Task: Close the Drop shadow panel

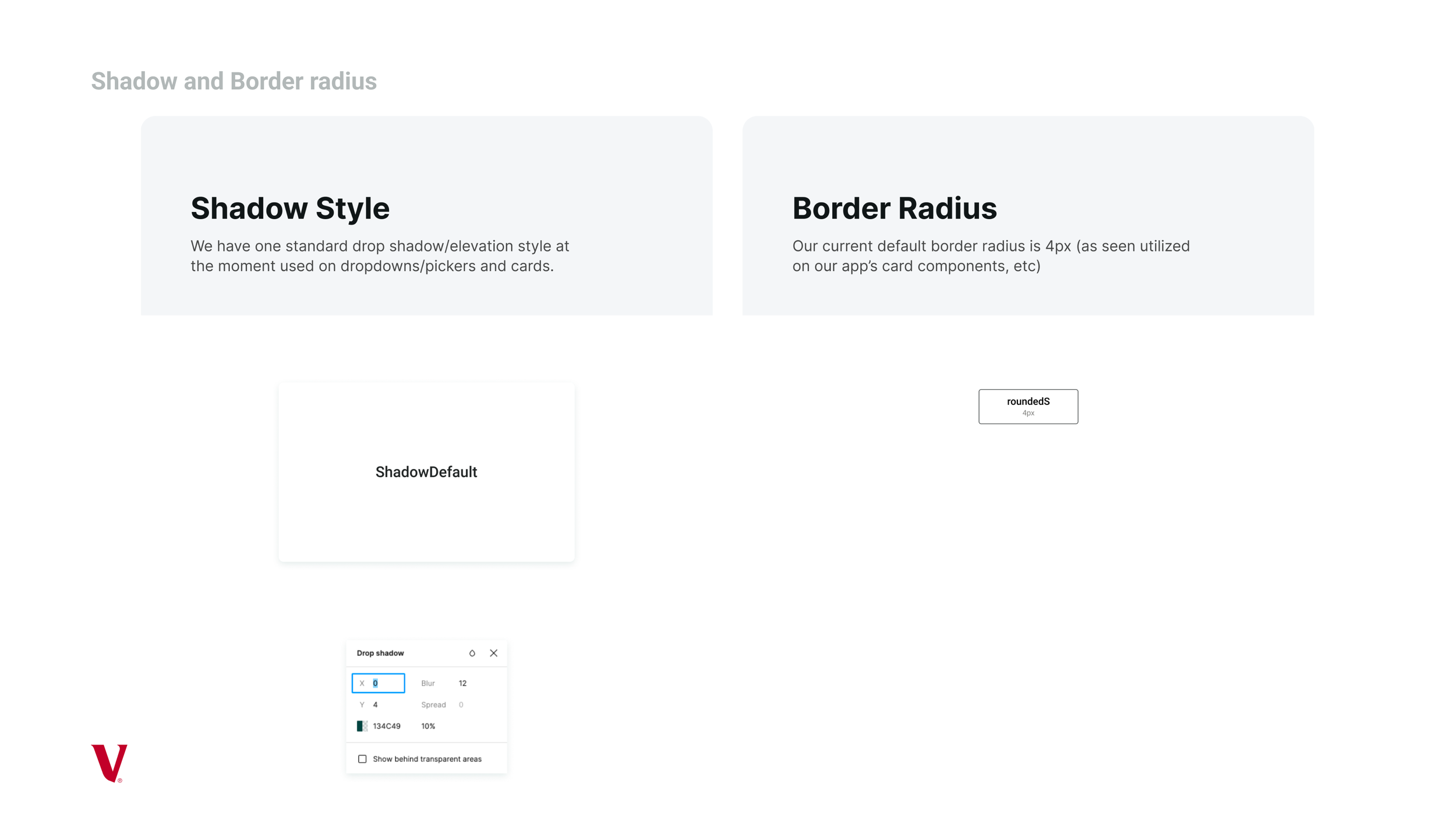Action: click(x=493, y=653)
